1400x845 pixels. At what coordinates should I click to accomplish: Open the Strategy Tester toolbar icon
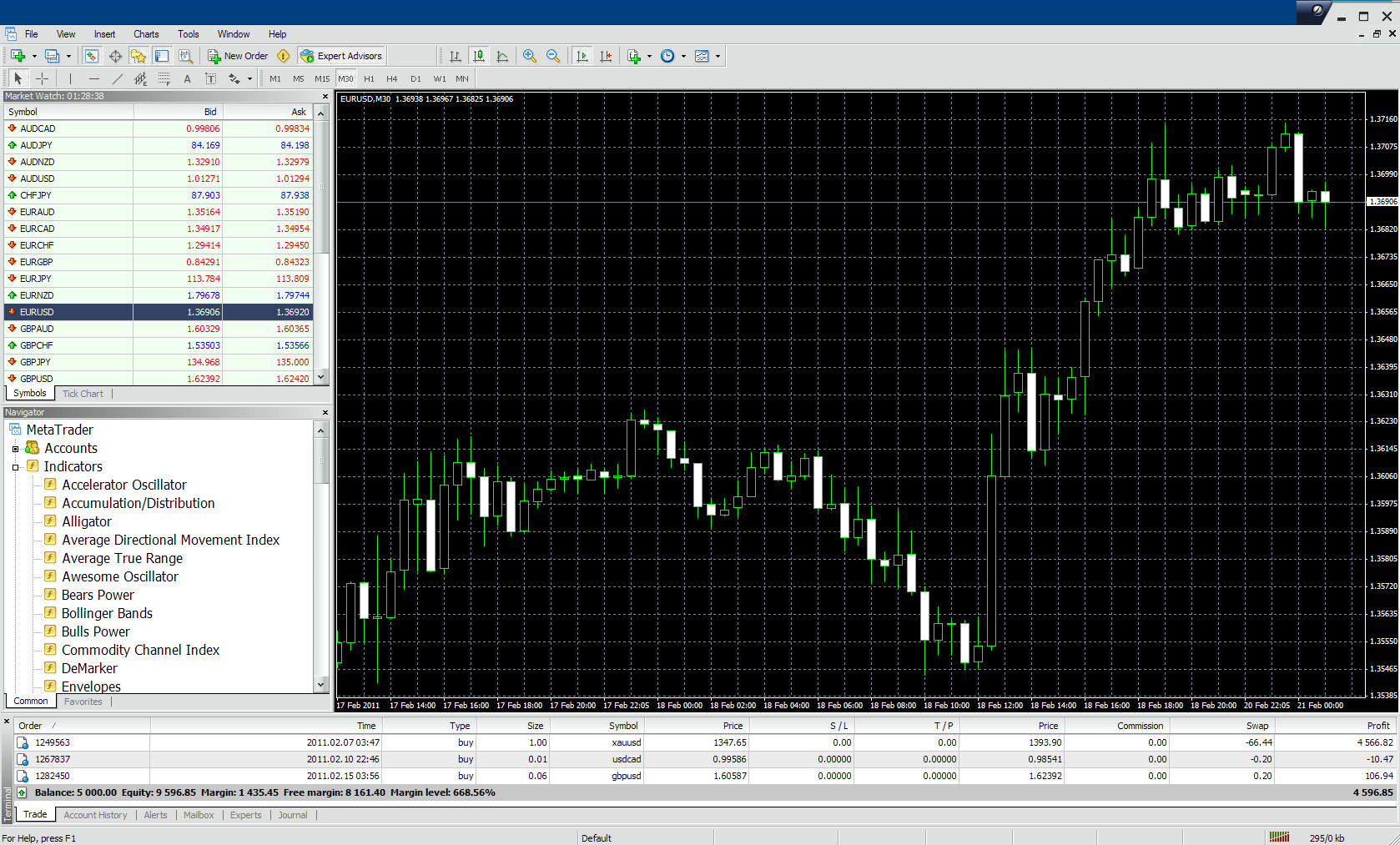(185, 56)
